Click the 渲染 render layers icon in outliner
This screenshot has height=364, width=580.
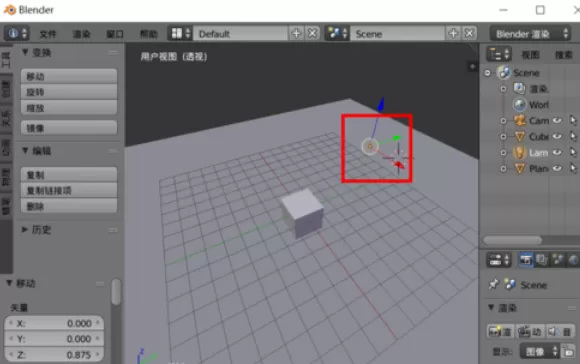519,88
